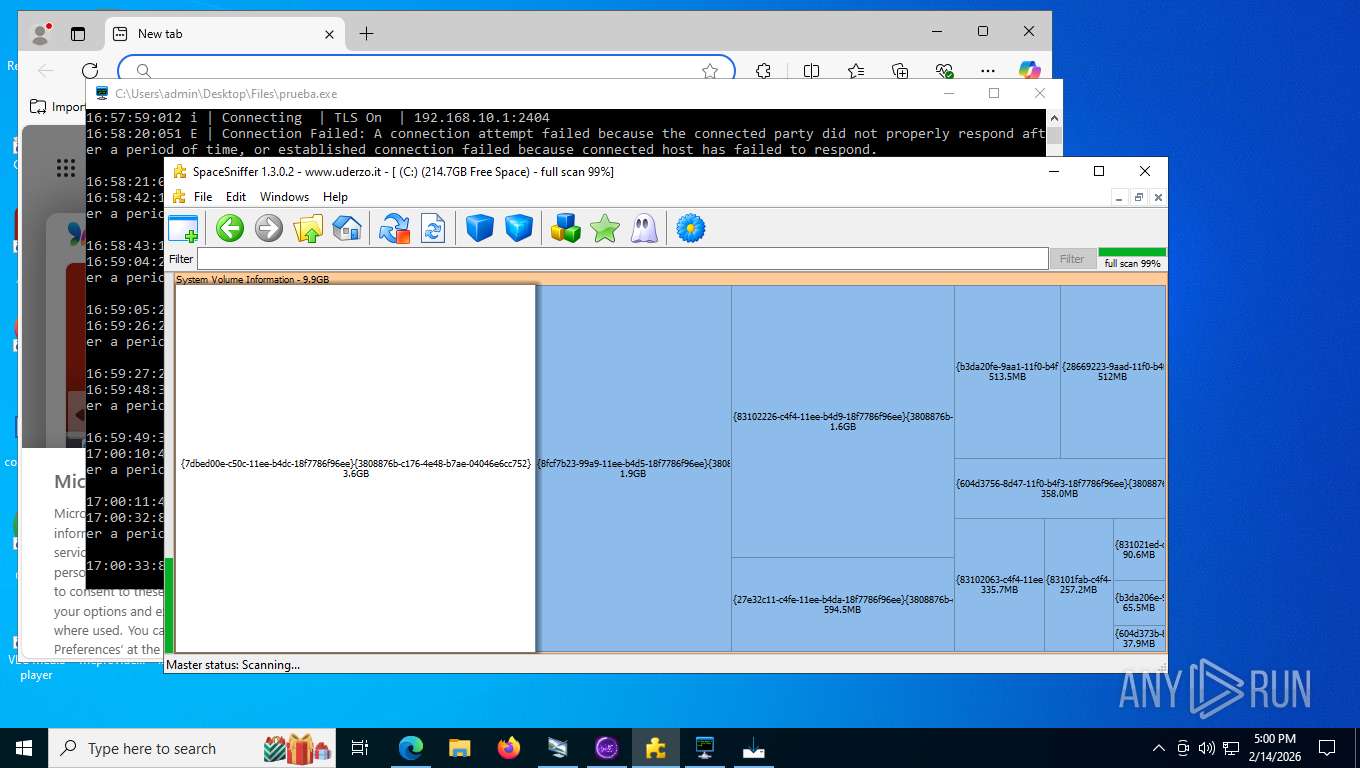
Task: Open the Edit menu in SpaceSniffer
Action: (x=236, y=197)
